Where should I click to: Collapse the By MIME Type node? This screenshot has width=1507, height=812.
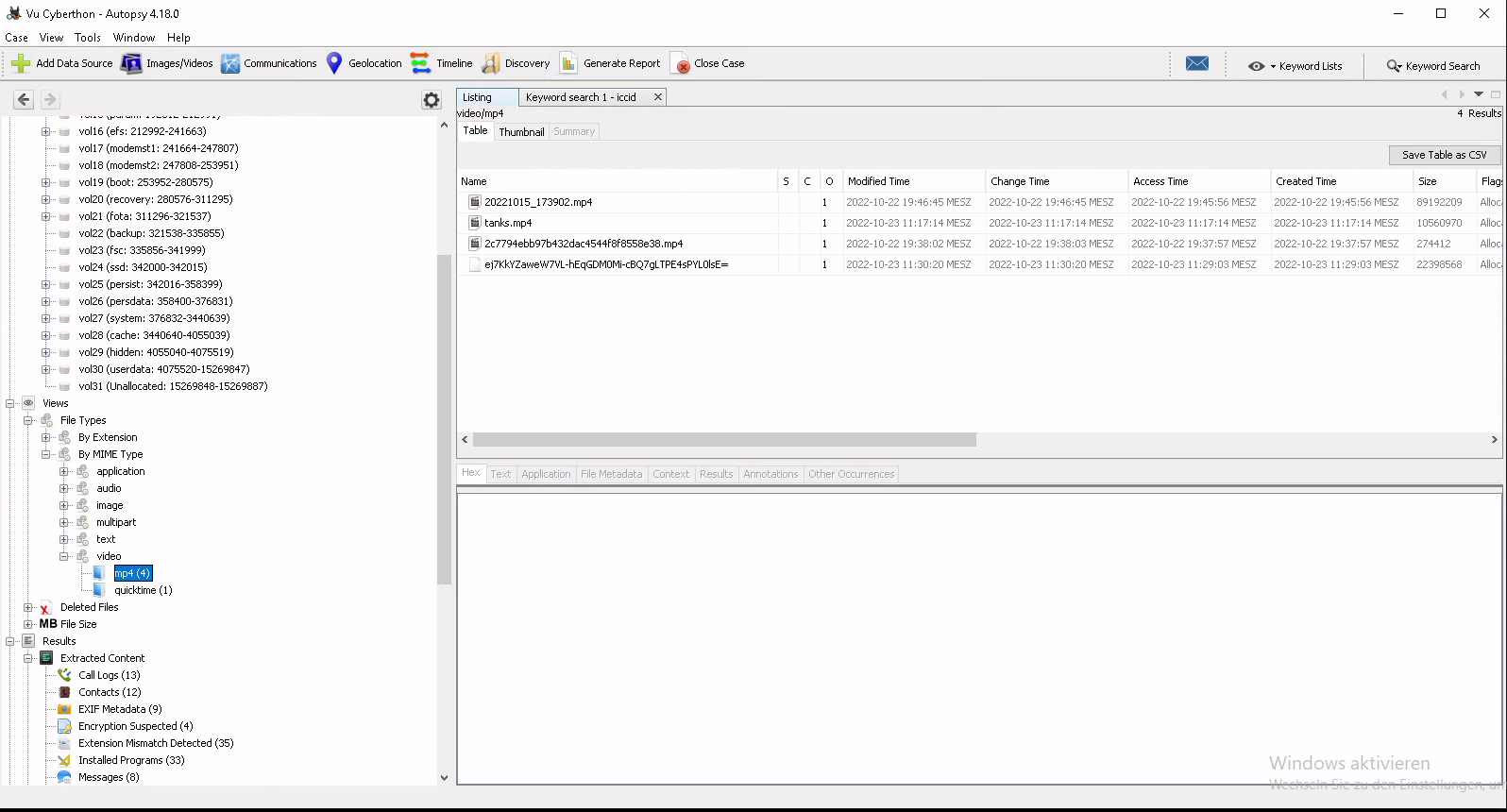point(45,454)
